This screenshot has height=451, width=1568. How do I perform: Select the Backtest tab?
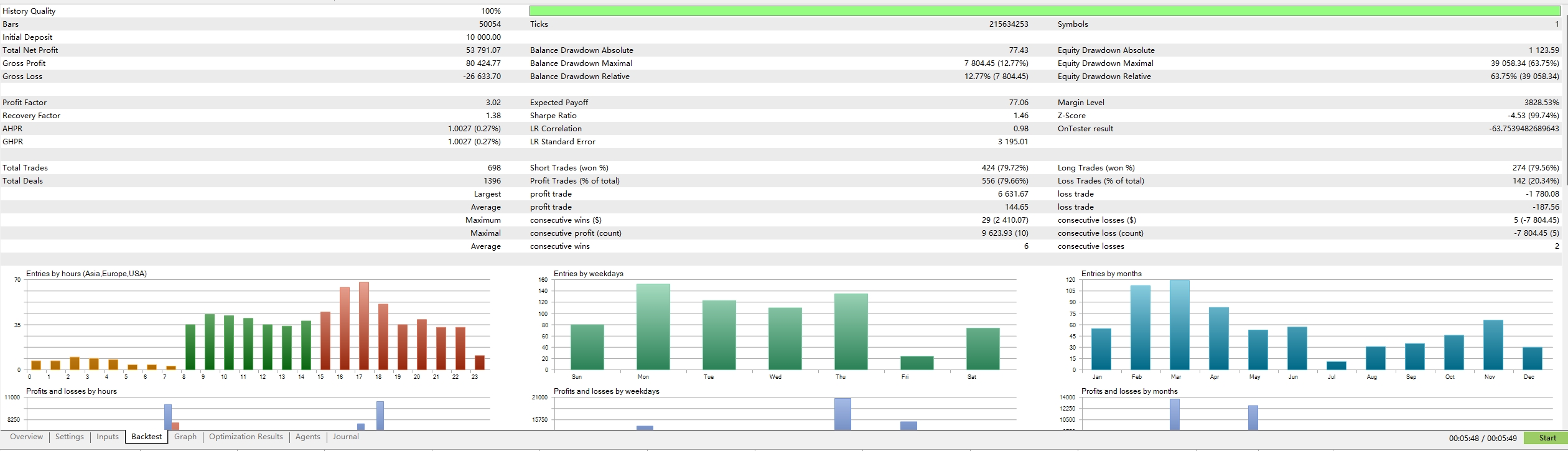(x=147, y=437)
